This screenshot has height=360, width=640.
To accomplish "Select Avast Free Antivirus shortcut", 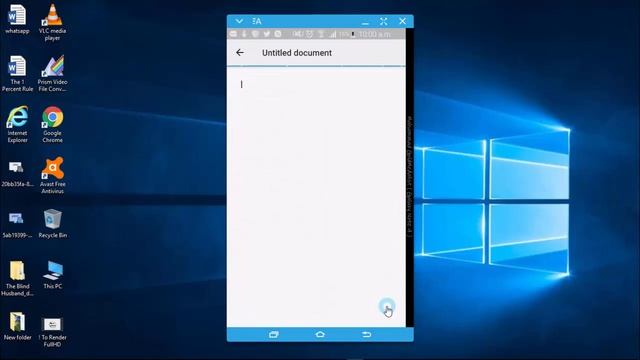I will [52, 176].
